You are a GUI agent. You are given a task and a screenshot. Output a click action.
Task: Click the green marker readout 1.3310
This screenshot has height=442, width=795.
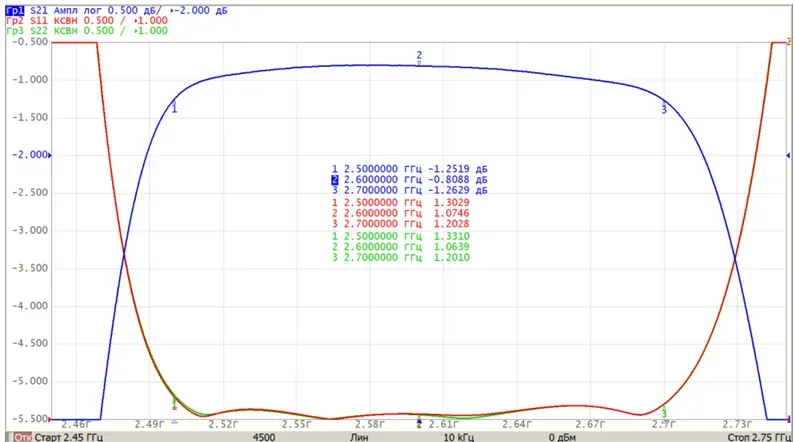451,236
